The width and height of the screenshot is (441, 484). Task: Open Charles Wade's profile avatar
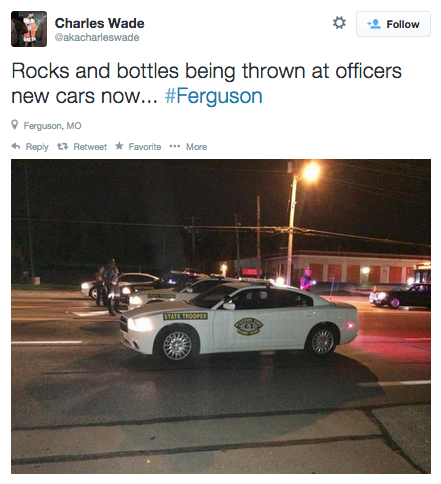pos(29,29)
